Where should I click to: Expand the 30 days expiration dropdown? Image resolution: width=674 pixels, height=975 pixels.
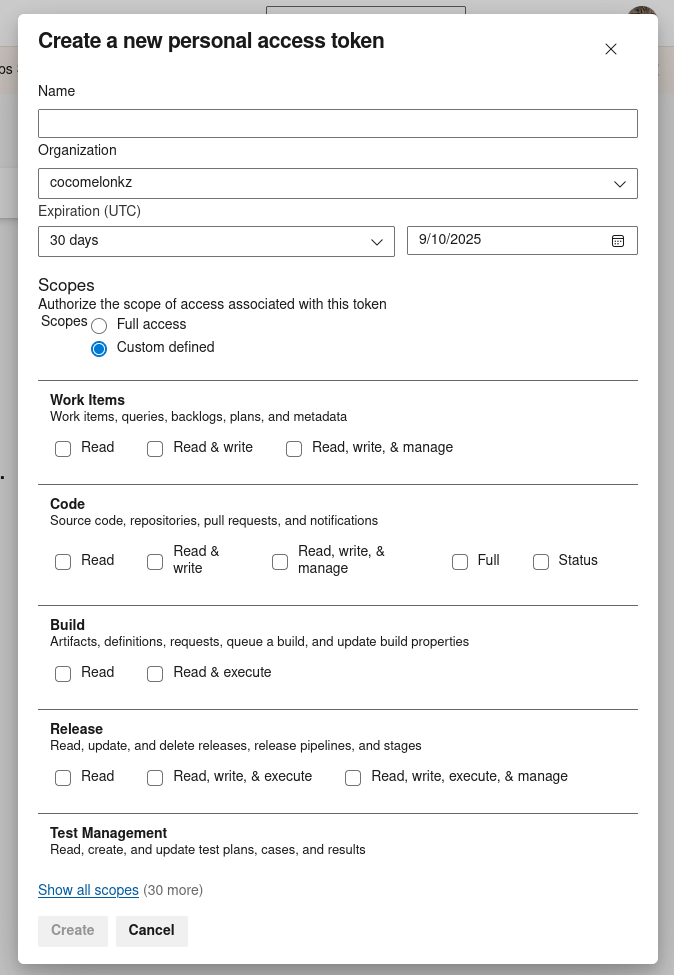click(x=216, y=241)
